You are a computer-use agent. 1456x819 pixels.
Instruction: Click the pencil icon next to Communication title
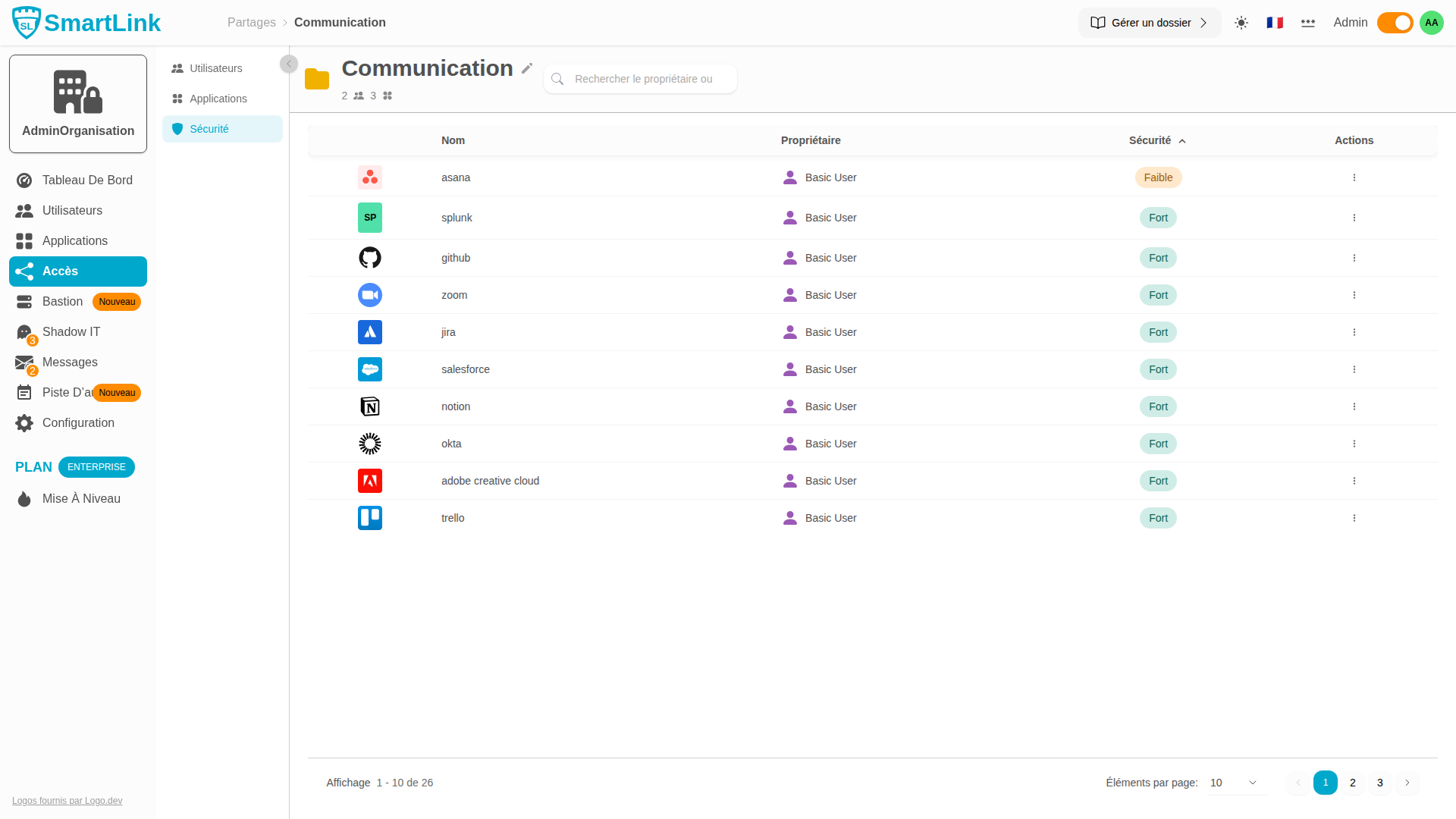point(527,68)
